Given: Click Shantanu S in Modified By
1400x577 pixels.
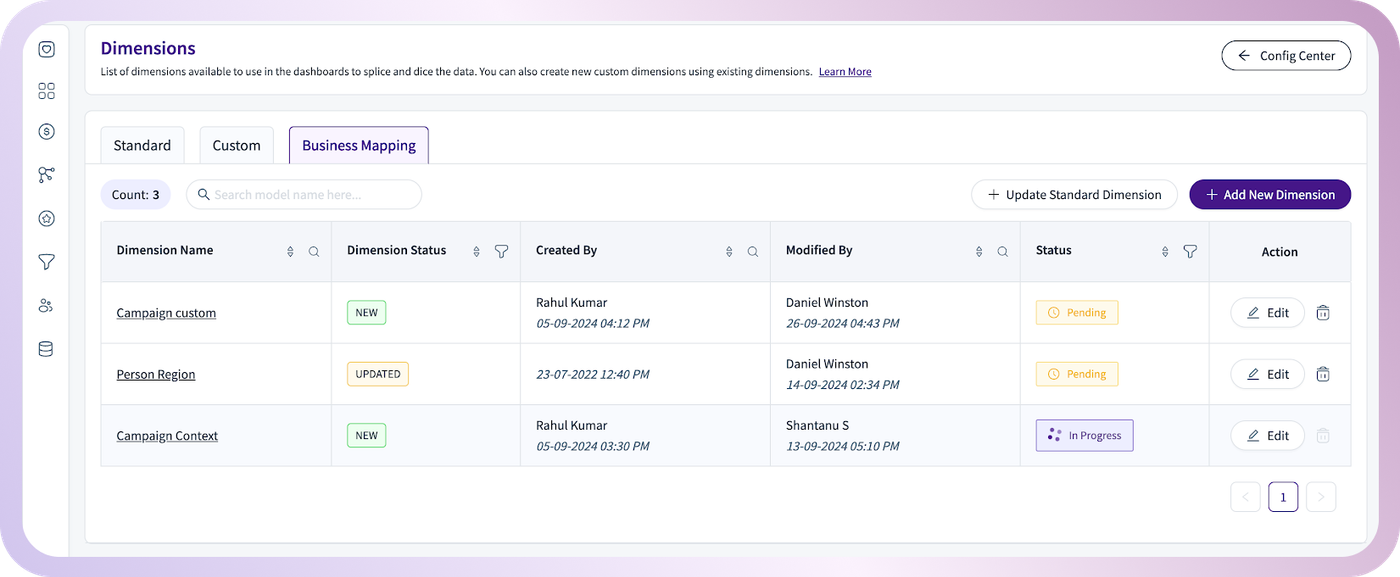Looking at the screenshot, I should pos(817,426).
